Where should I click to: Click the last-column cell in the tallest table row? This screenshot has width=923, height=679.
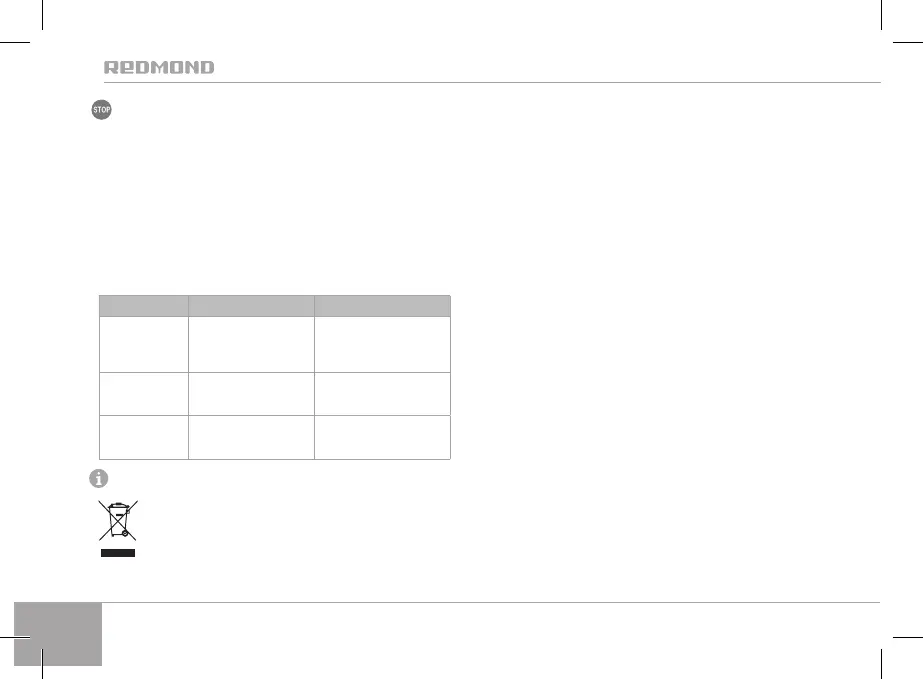(x=382, y=345)
